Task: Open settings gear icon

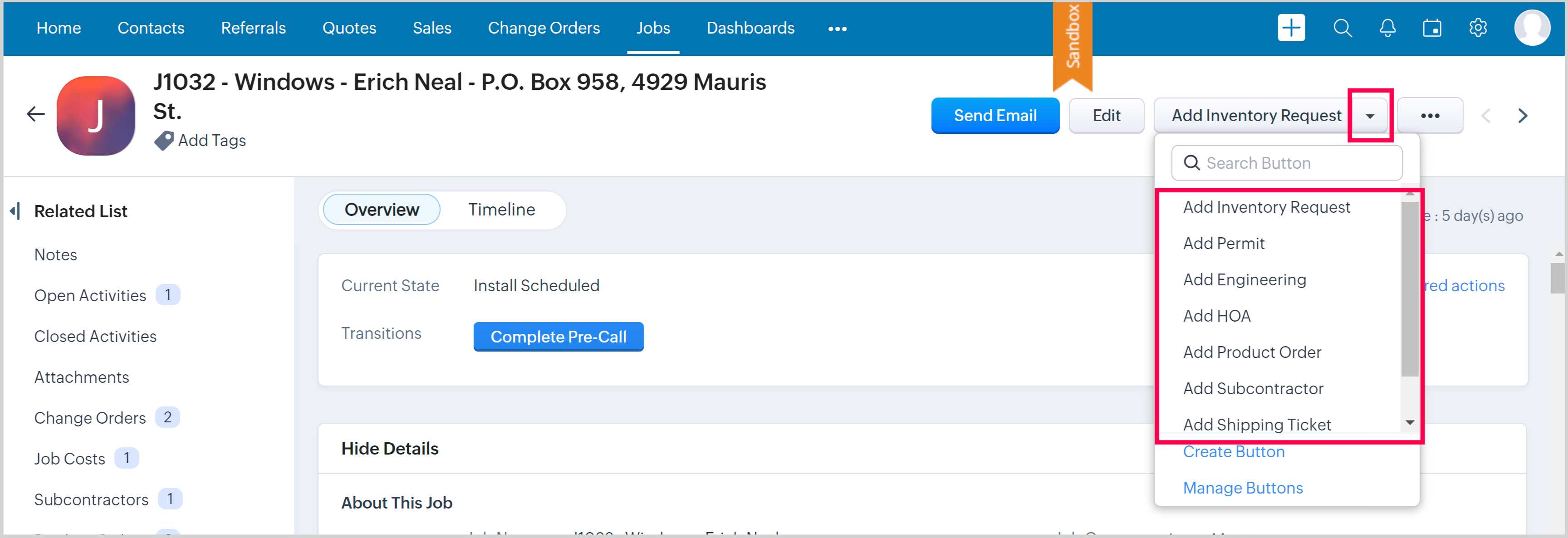Action: coord(1477,28)
